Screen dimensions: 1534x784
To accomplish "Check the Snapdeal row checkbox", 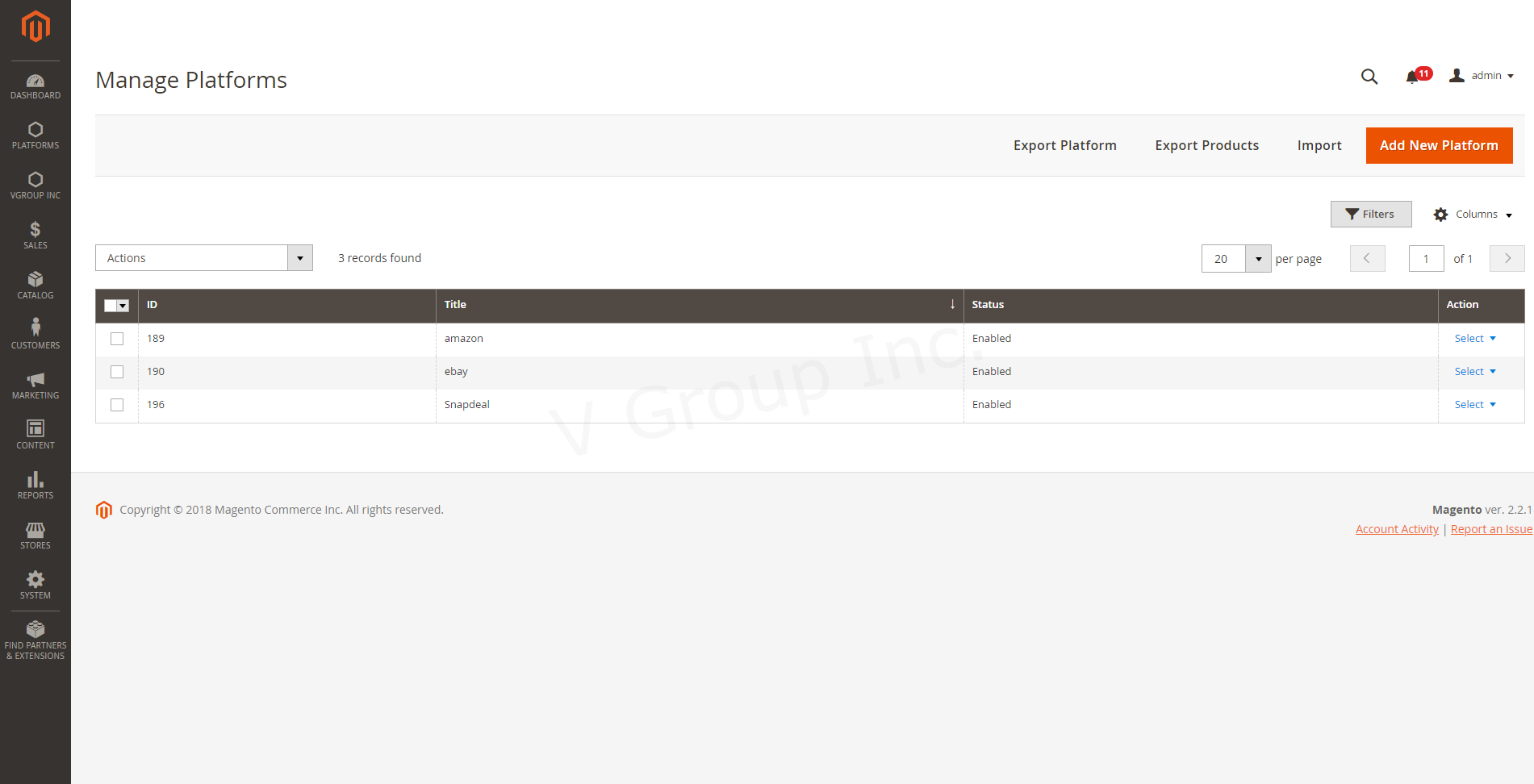I will [x=117, y=405].
